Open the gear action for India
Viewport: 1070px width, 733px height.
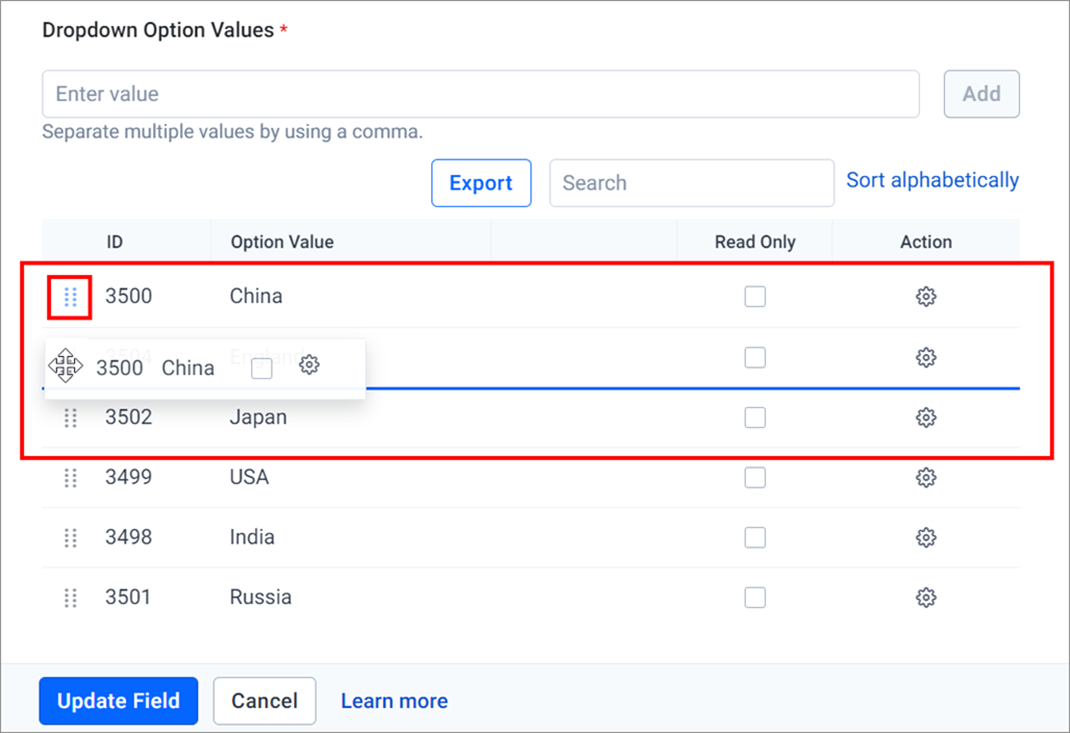click(926, 538)
